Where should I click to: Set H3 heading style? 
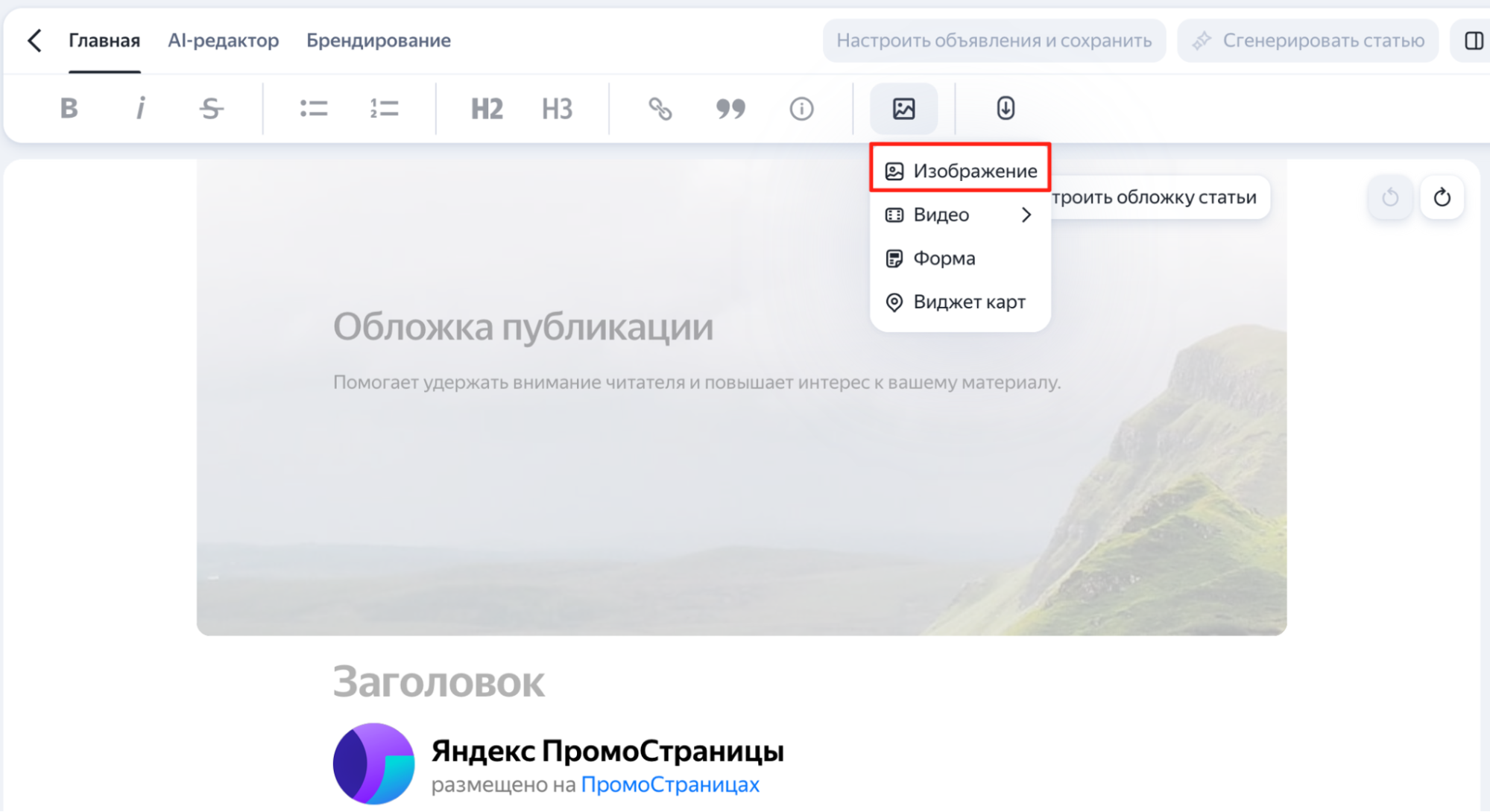point(558,109)
